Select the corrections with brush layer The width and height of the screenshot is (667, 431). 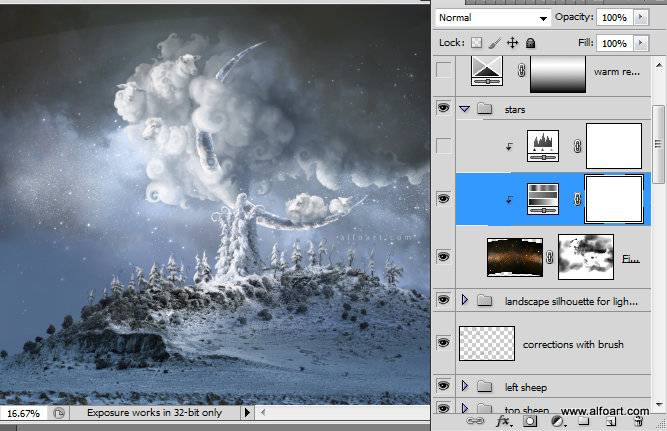tap(553, 343)
